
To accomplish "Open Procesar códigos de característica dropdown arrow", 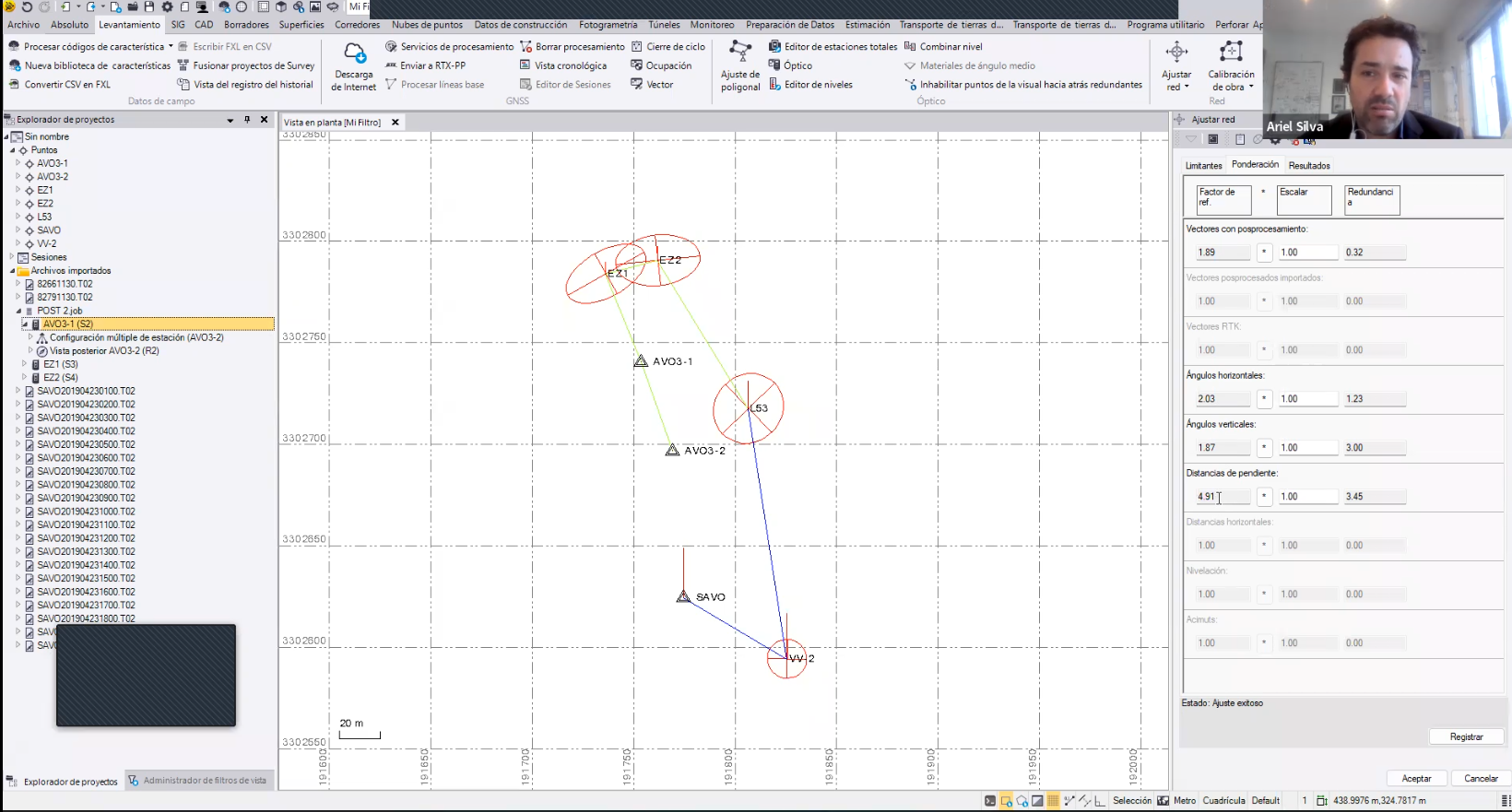I will [171, 46].
